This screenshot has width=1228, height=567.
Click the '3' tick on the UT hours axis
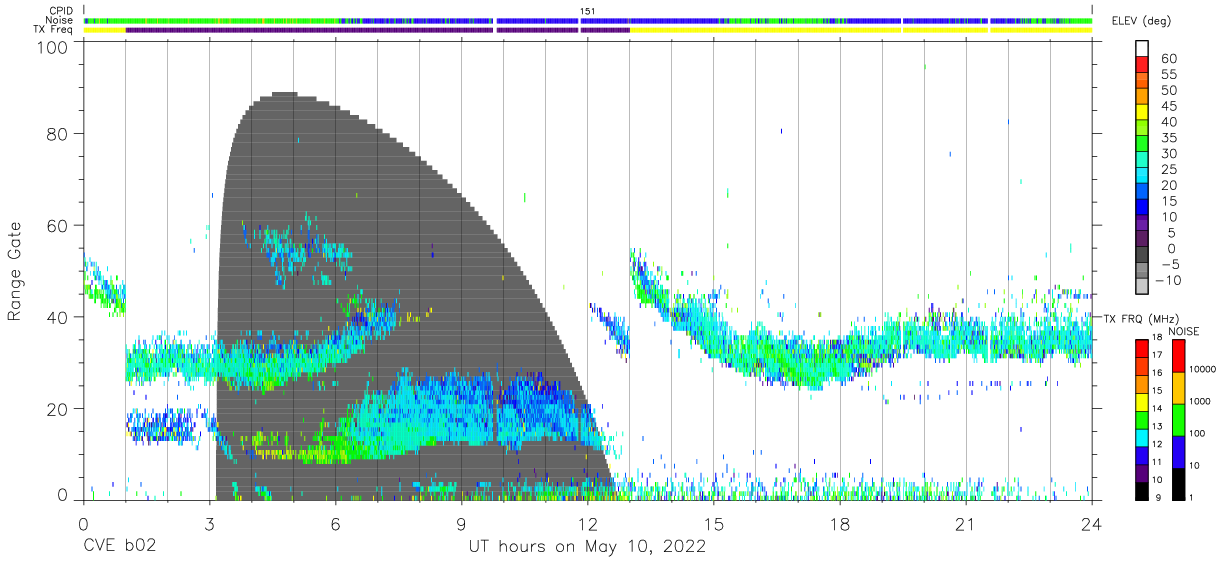[x=209, y=524]
